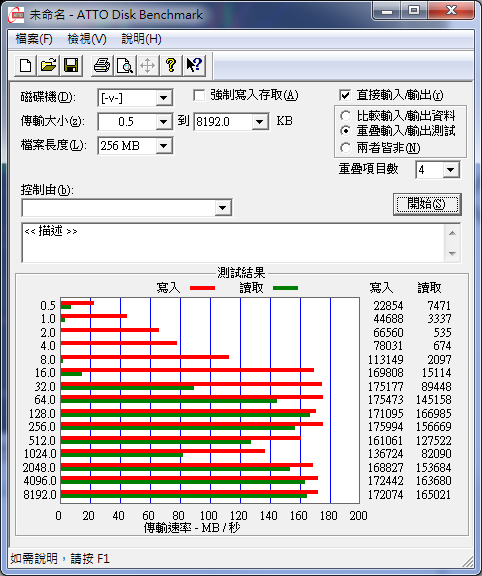Click the read value 165021 for 8192.0
482x576 pixels.
433,495
